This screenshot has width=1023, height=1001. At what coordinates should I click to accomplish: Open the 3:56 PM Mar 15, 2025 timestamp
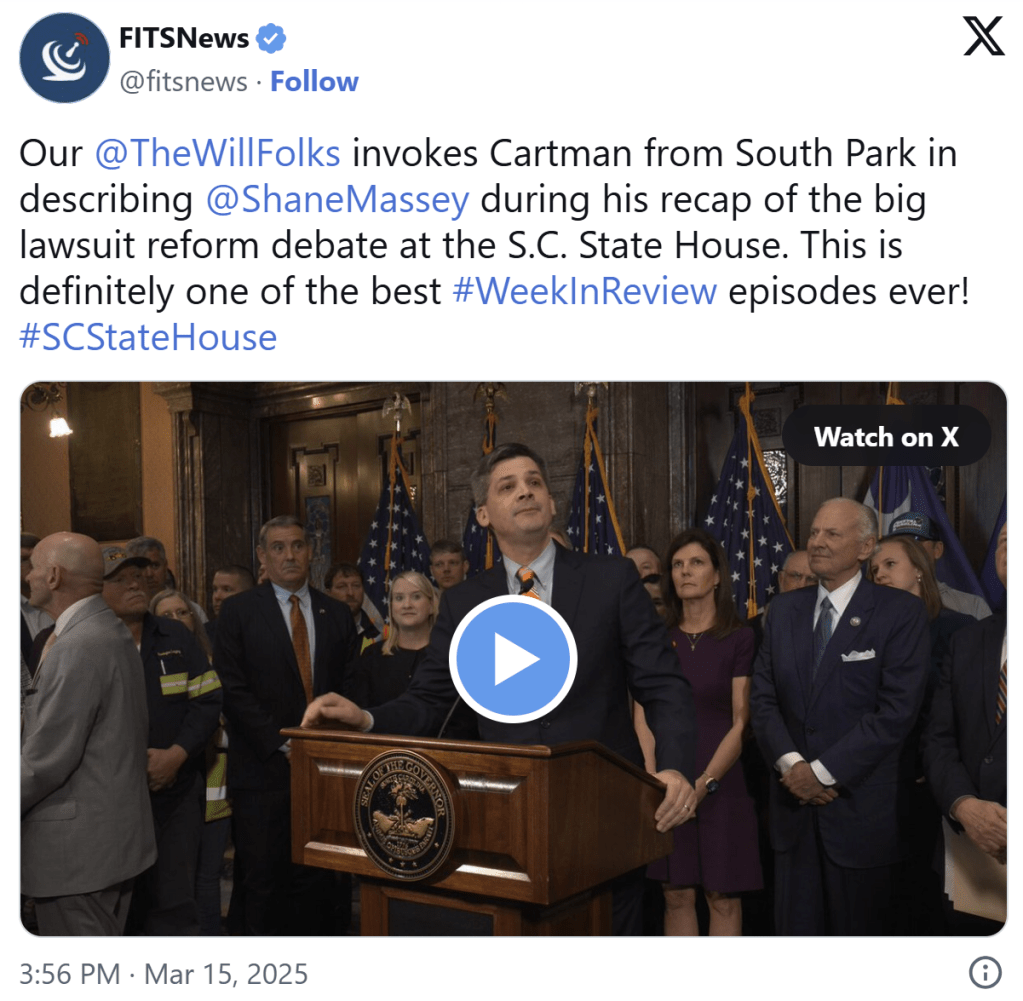[163, 974]
